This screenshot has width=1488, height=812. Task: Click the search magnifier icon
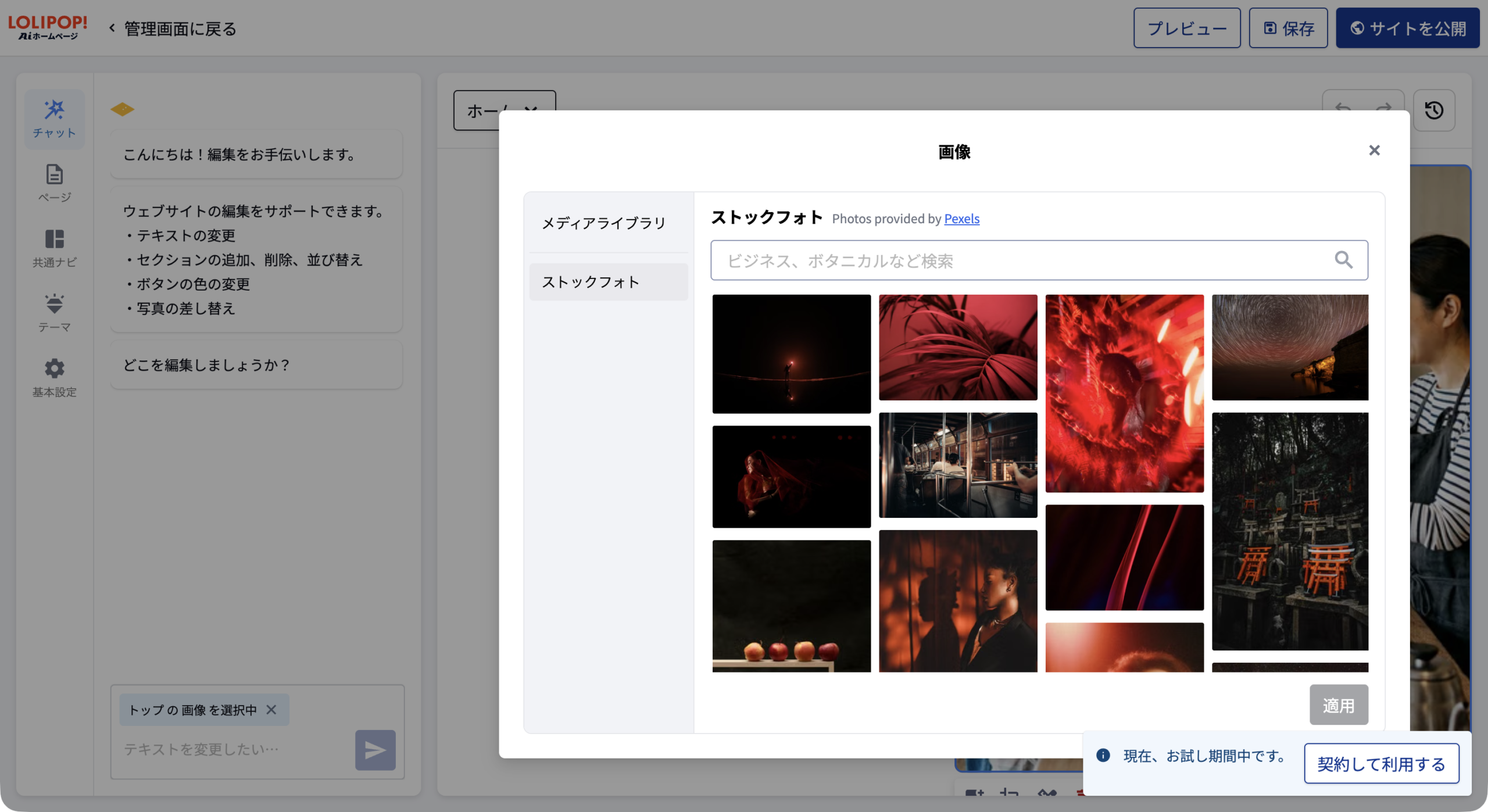pos(1343,260)
